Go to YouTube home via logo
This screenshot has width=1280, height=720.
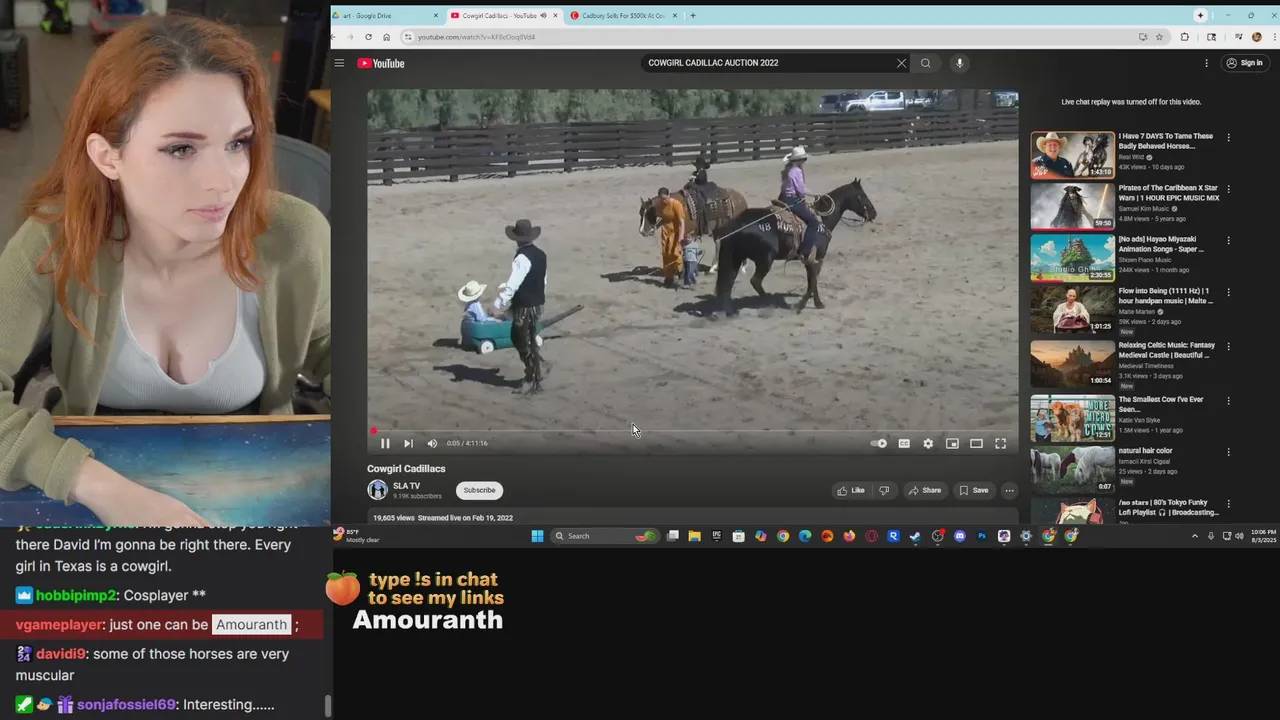[x=381, y=63]
